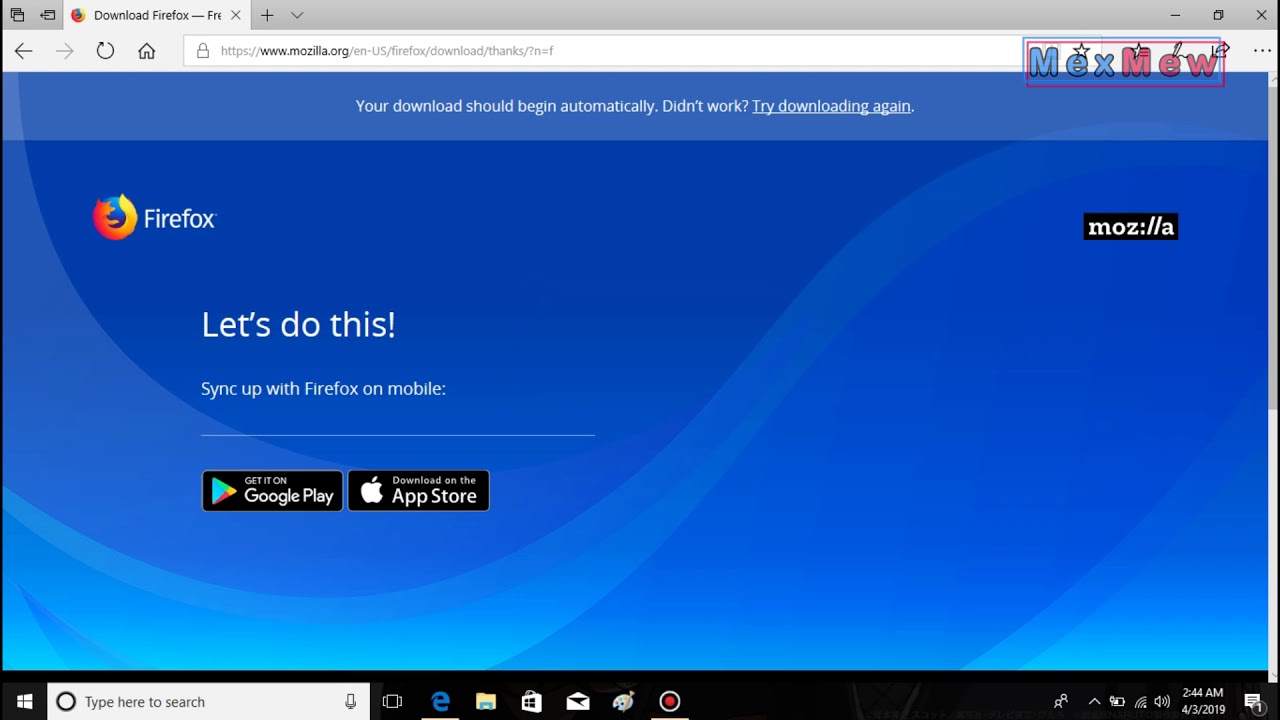
Task: Click the Cortana microphone icon
Action: tap(350, 702)
